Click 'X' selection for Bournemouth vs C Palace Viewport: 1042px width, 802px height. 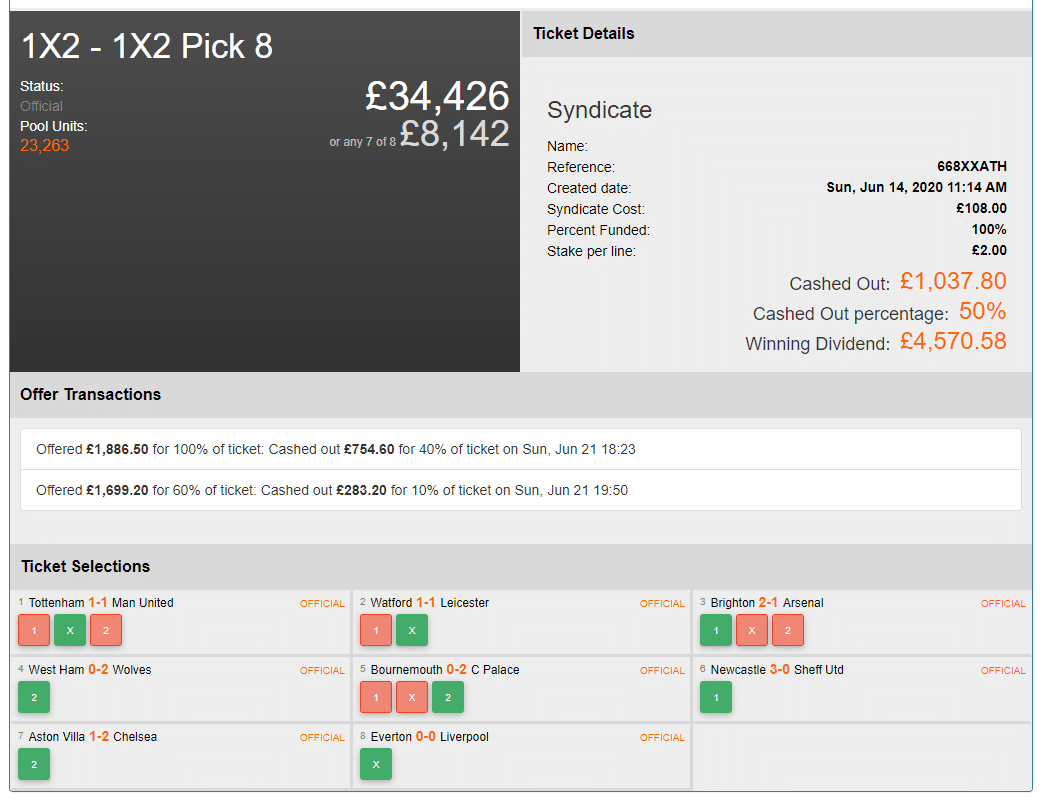(412, 697)
